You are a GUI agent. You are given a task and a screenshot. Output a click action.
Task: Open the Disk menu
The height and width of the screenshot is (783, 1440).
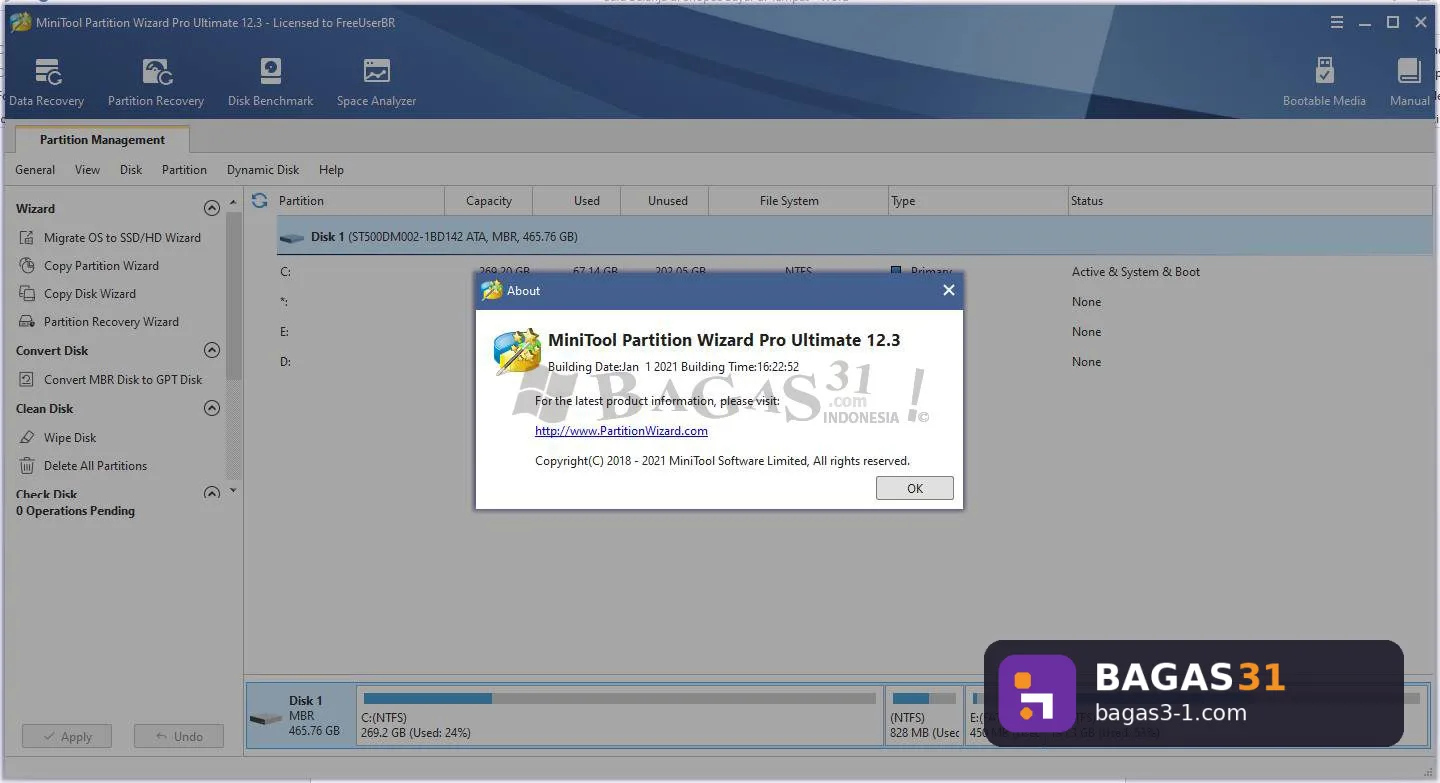pyautogui.click(x=131, y=170)
